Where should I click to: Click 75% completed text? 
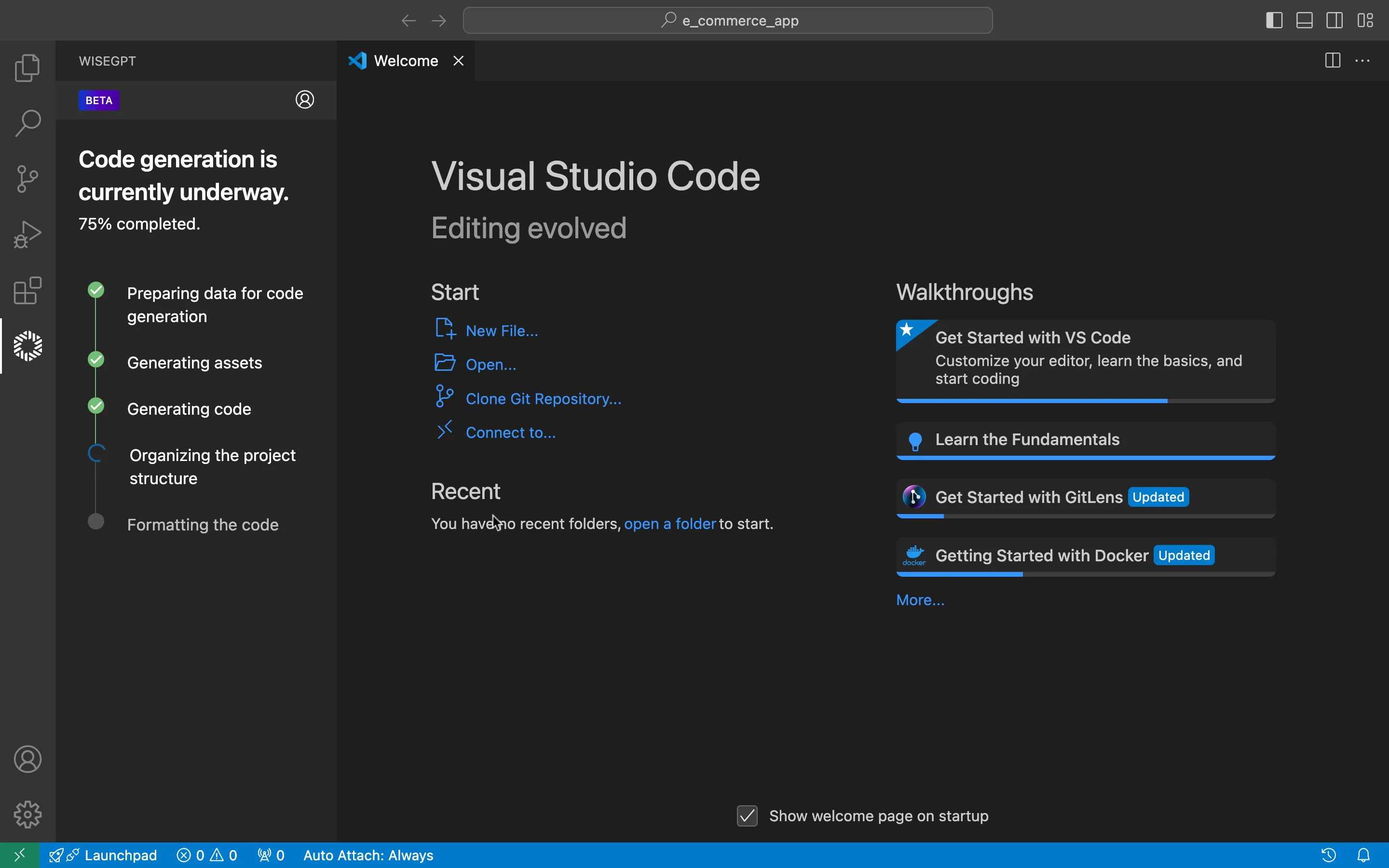point(139,224)
